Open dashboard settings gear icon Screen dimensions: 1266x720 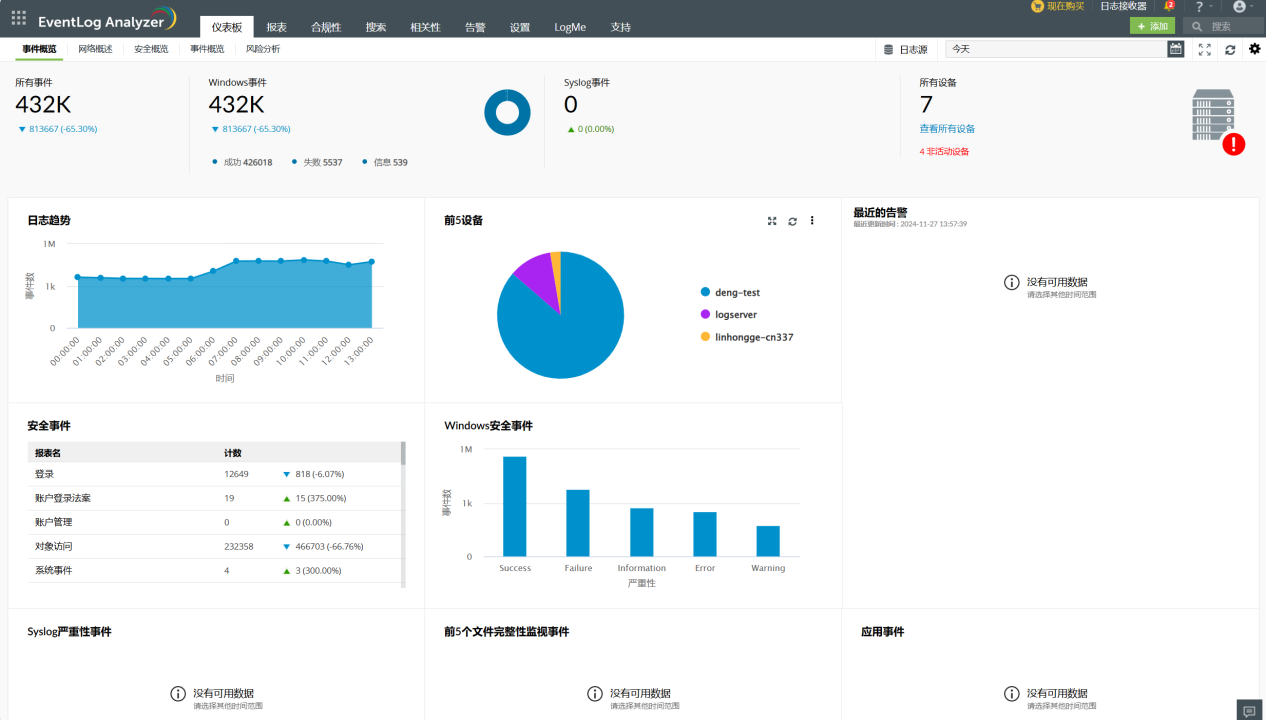pyautogui.click(x=1255, y=49)
